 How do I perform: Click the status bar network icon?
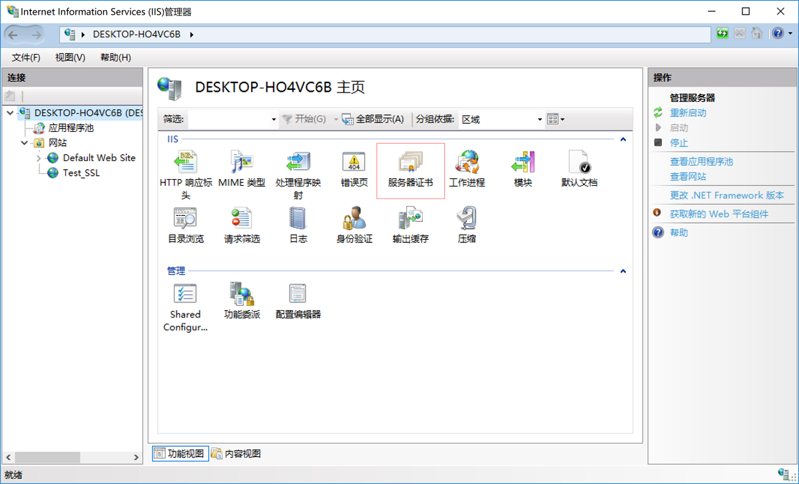[784, 474]
